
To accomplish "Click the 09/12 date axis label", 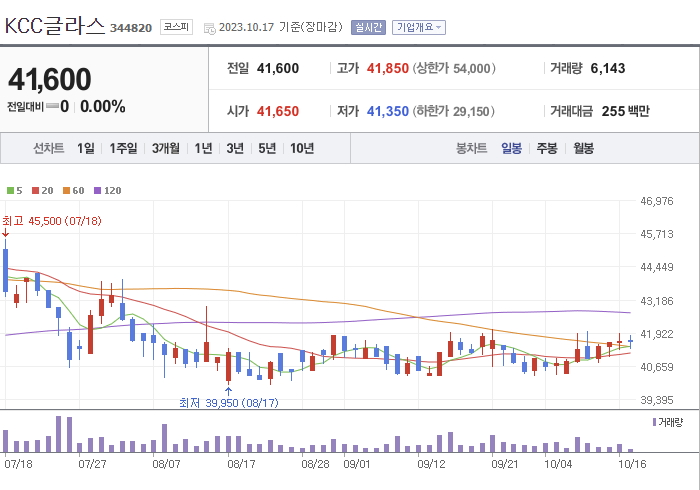I will pyautogui.click(x=431, y=464).
